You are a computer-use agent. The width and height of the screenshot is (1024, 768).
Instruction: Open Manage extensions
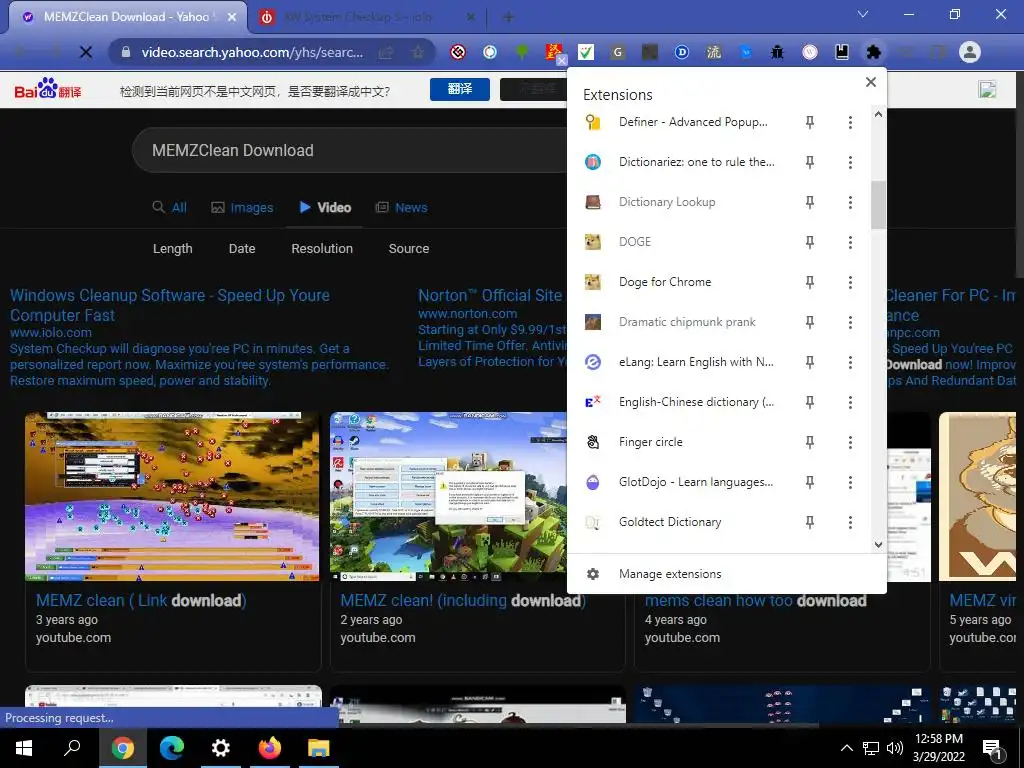pyautogui.click(x=726, y=573)
